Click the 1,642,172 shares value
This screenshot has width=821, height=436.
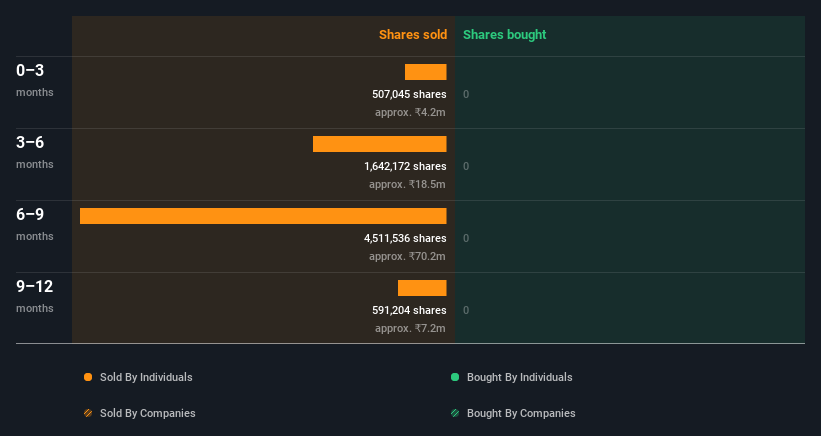[x=405, y=166]
